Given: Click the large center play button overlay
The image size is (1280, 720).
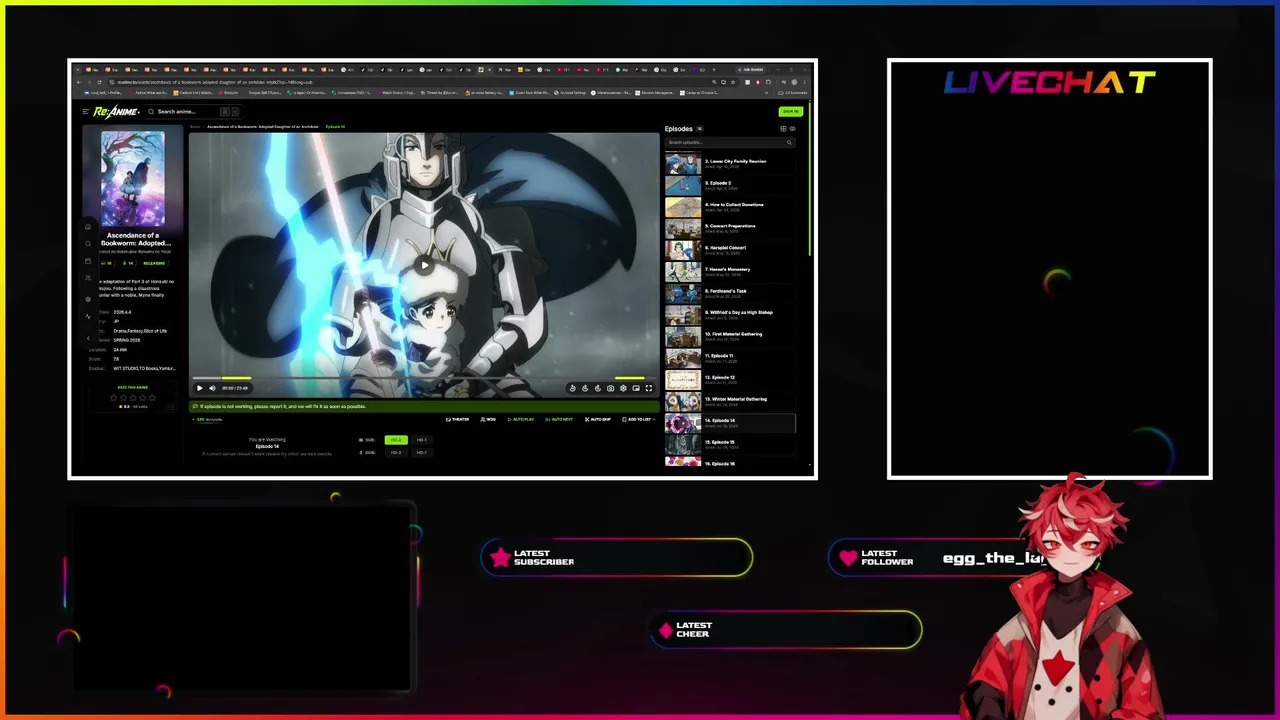Looking at the screenshot, I should coord(424,265).
